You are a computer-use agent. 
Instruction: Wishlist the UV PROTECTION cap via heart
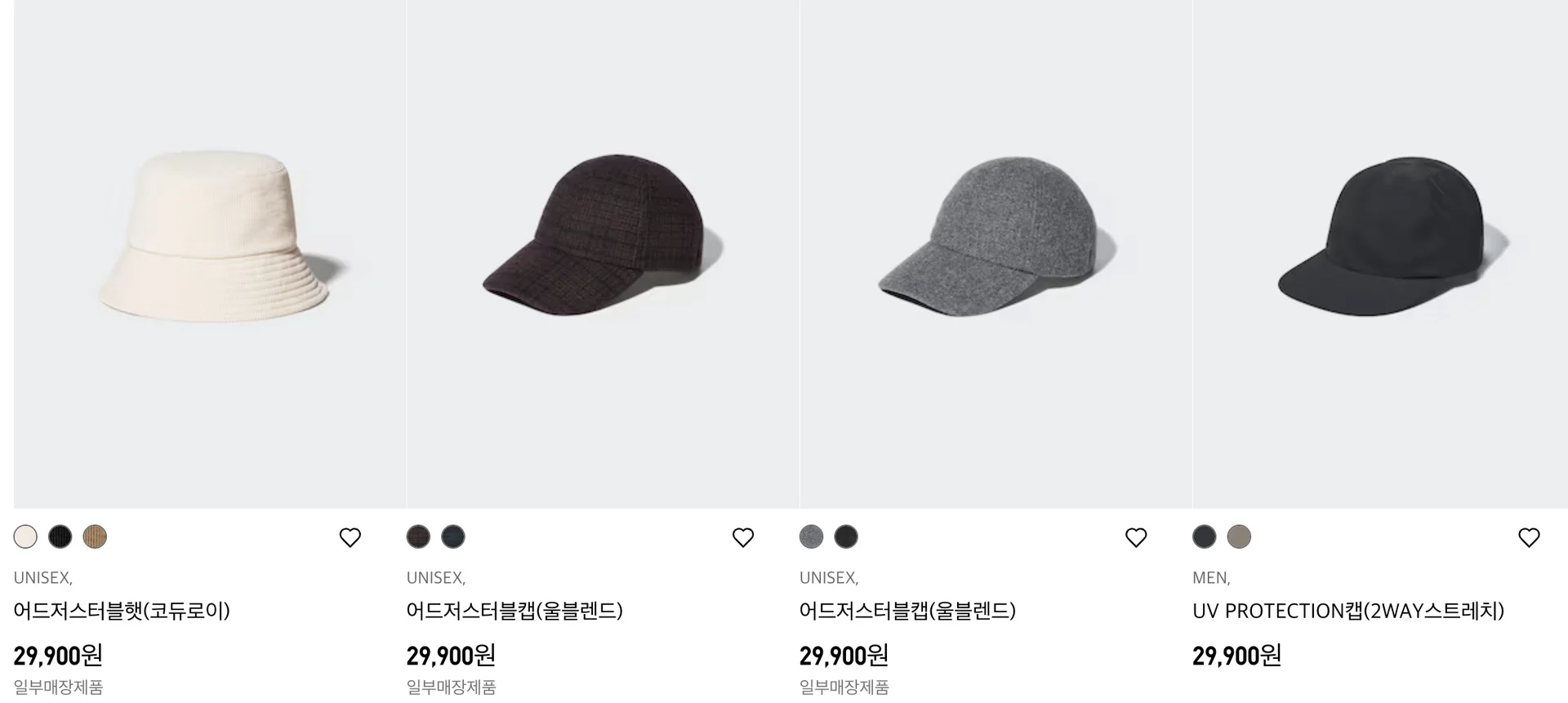(1529, 537)
